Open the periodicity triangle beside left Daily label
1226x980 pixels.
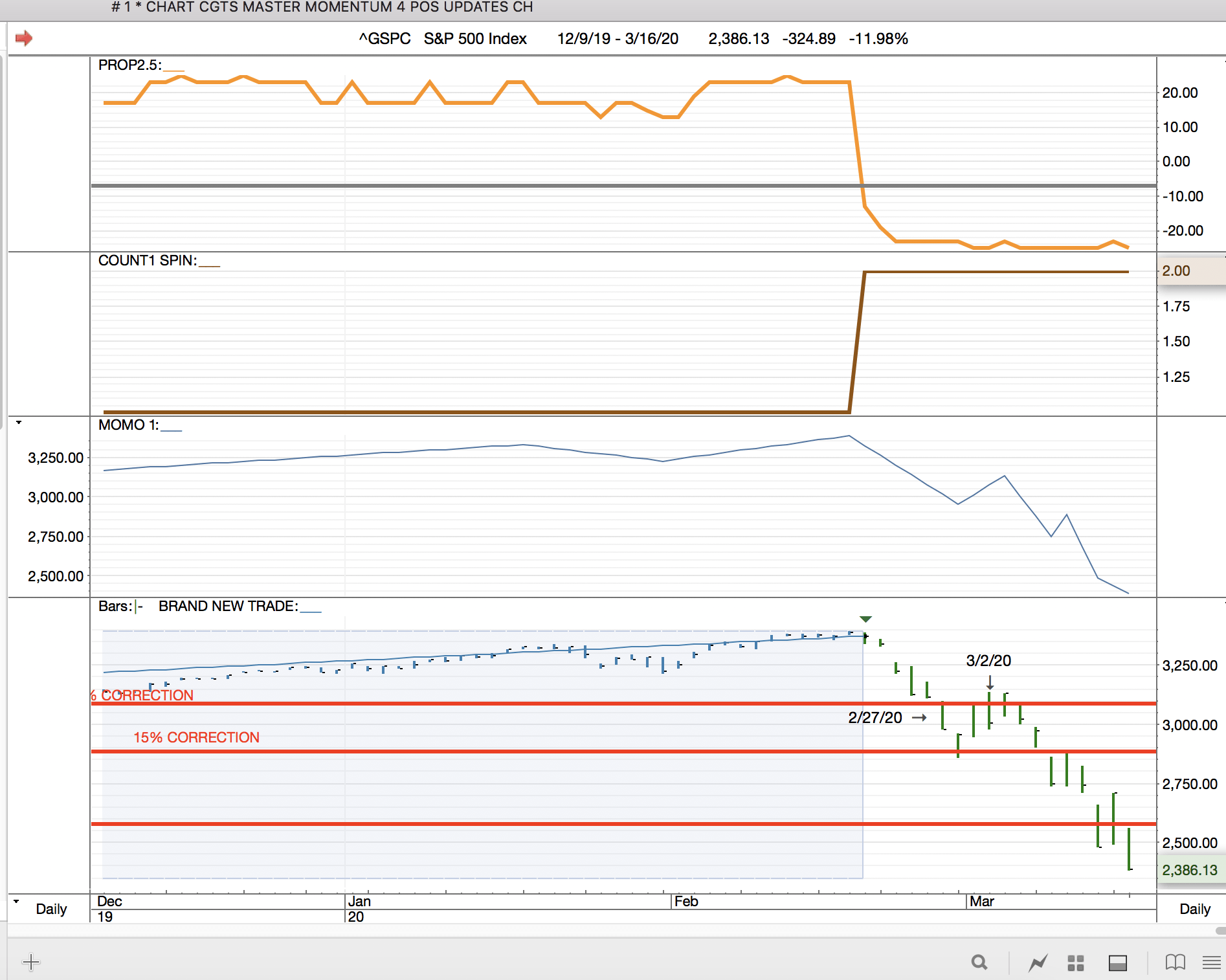[16, 901]
